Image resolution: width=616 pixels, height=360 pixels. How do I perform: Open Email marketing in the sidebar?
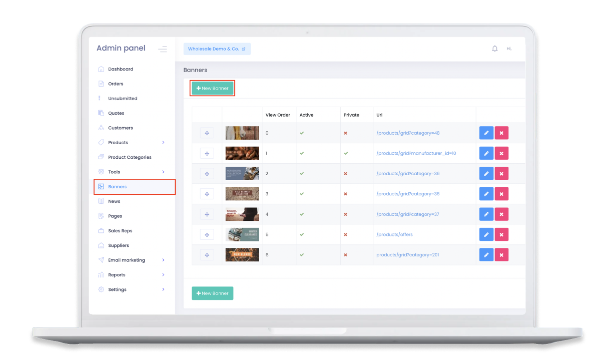click(126, 260)
